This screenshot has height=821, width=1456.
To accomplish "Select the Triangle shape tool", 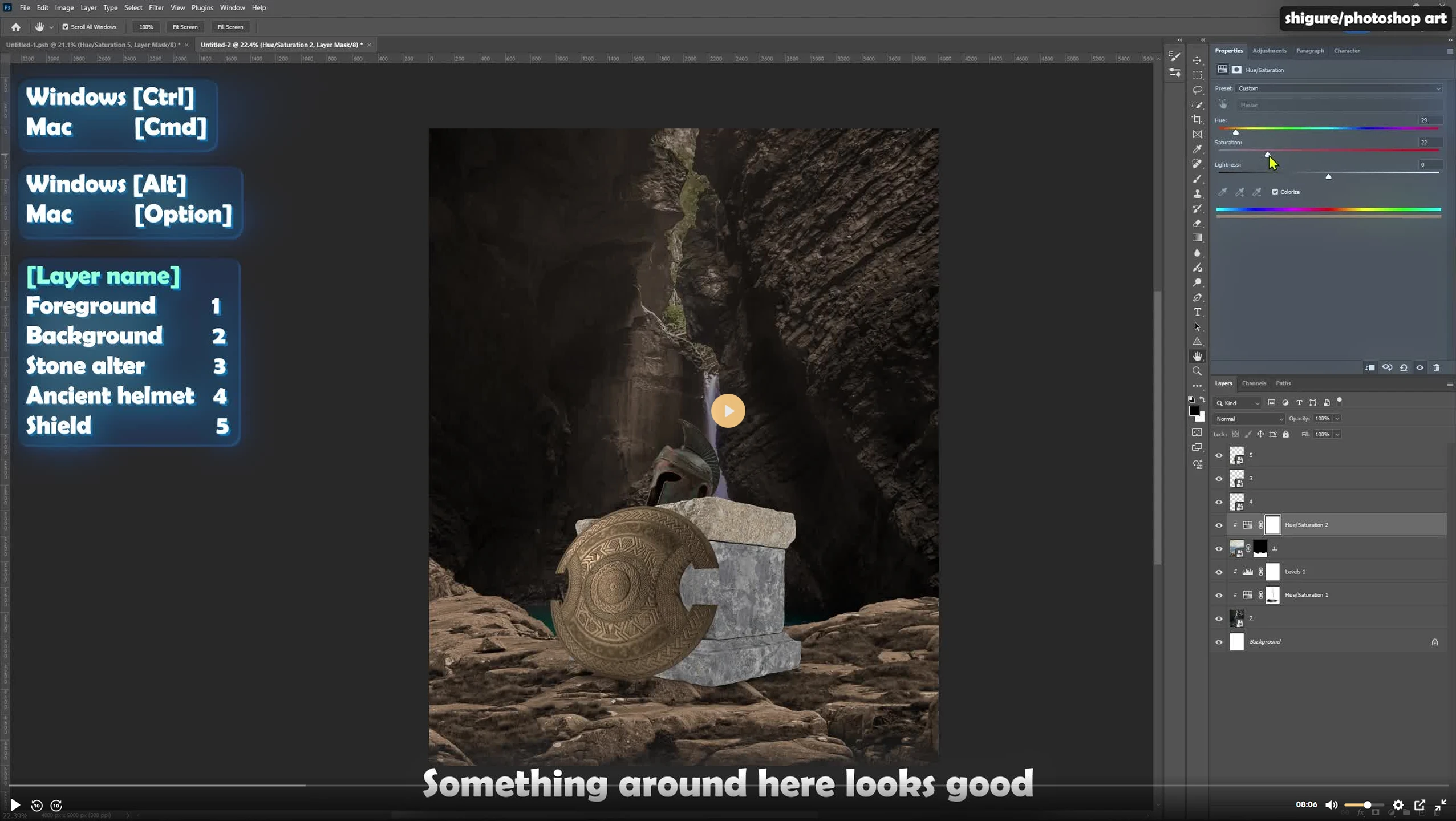I will [1197, 342].
